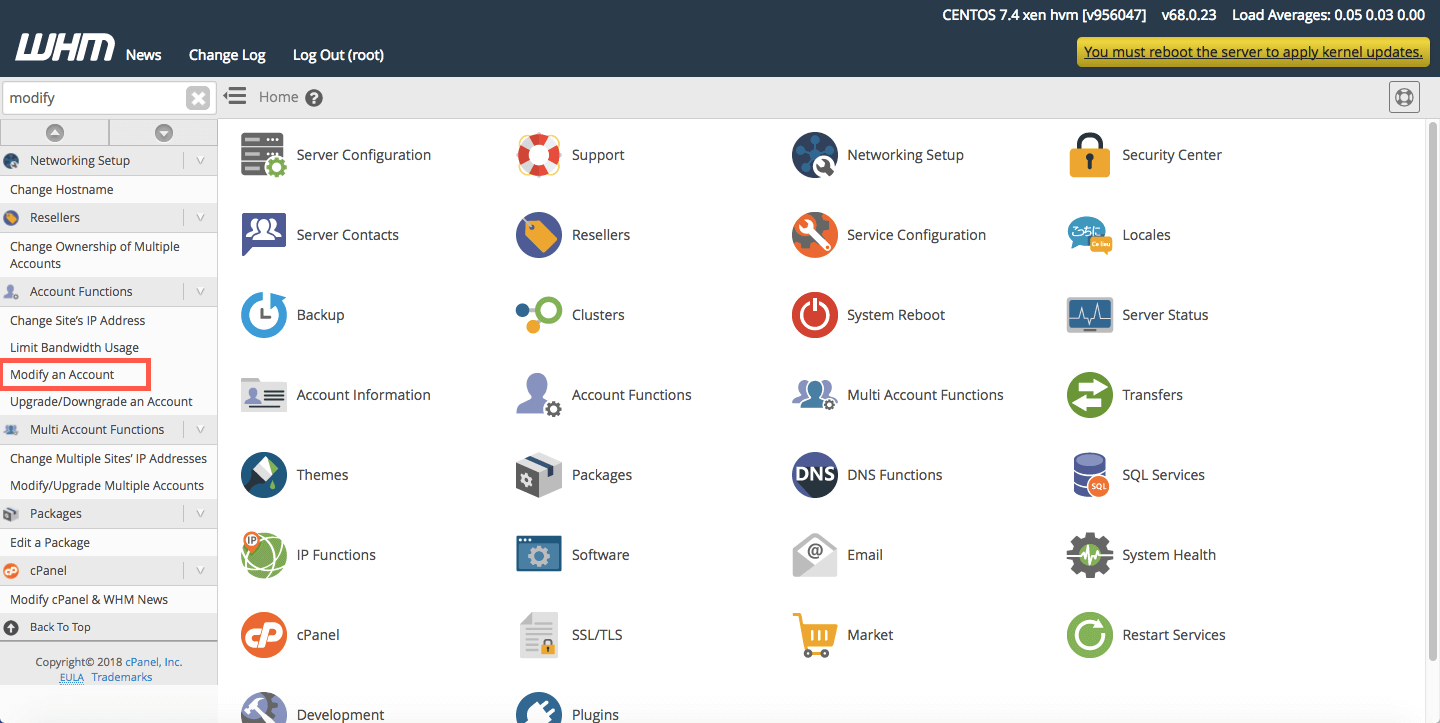Open the Software gear window icon
The width and height of the screenshot is (1440, 723).
tap(539, 554)
